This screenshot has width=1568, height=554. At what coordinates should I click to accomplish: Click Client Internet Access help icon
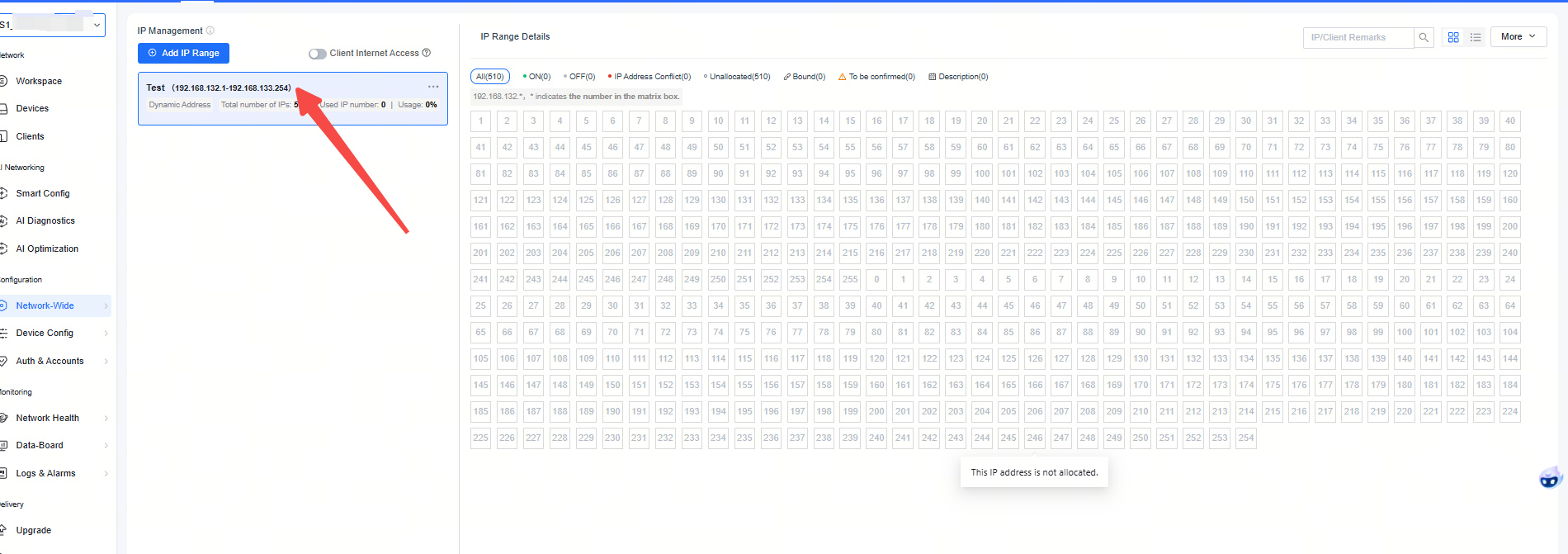(x=427, y=53)
